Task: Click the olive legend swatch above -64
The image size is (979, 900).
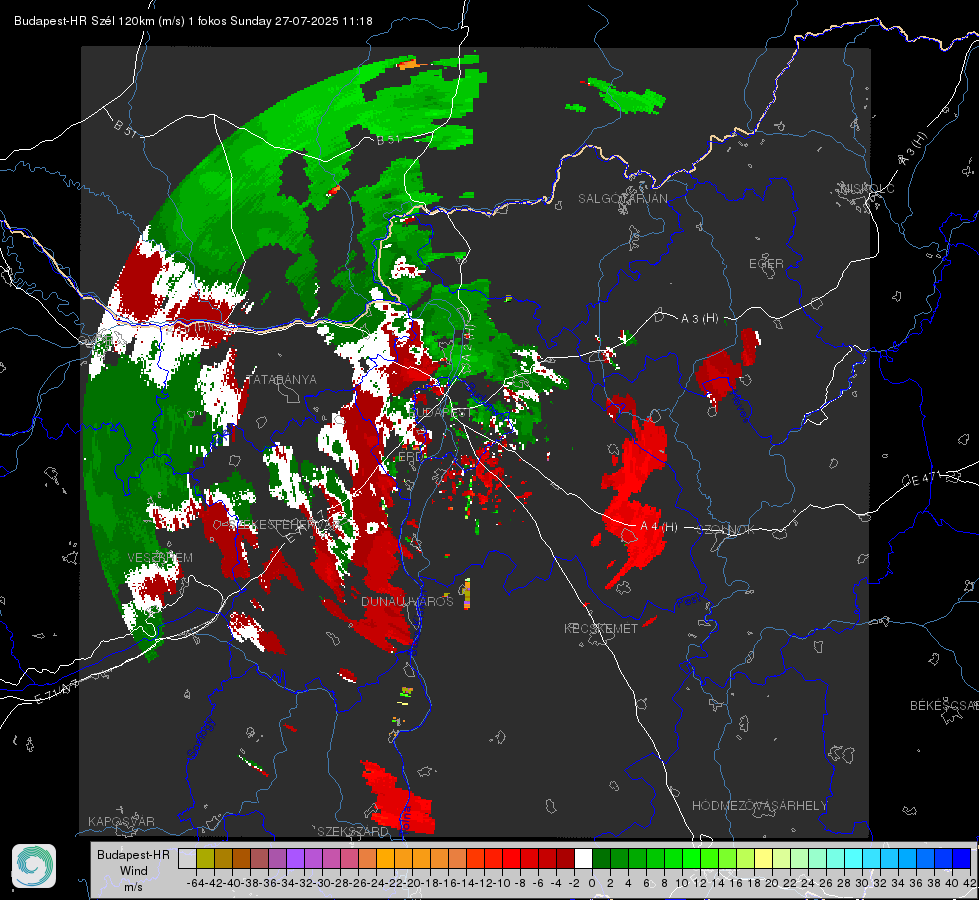Action: pos(205,859)
